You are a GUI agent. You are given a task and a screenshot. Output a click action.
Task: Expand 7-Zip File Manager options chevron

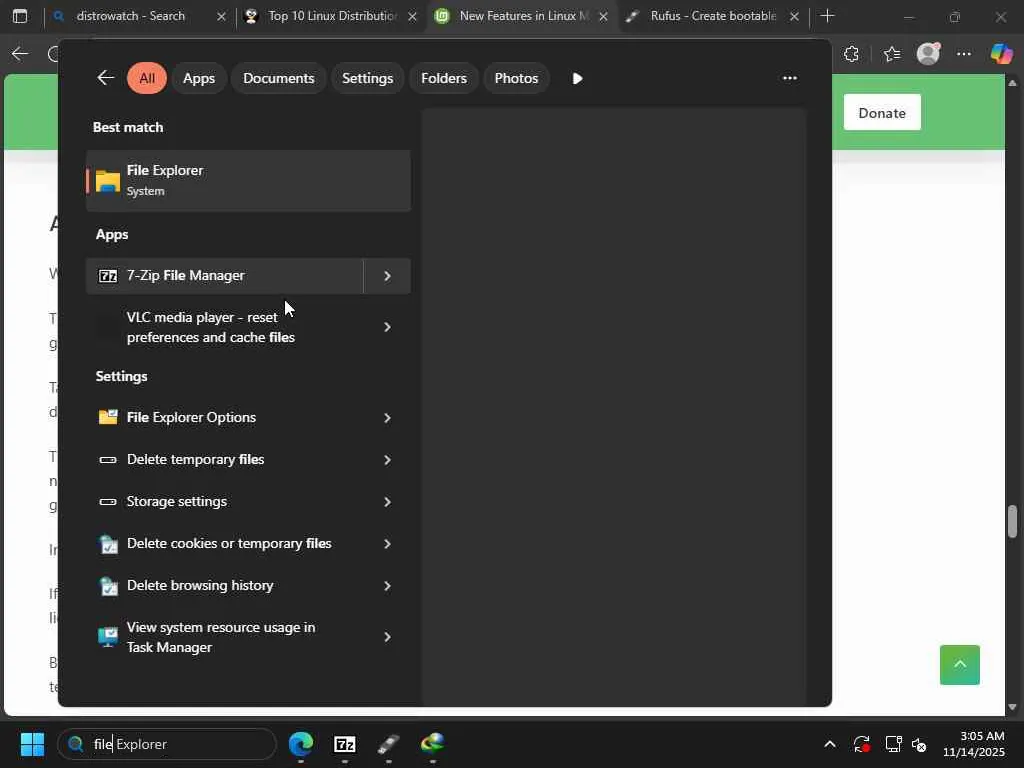tap(387, 276)
